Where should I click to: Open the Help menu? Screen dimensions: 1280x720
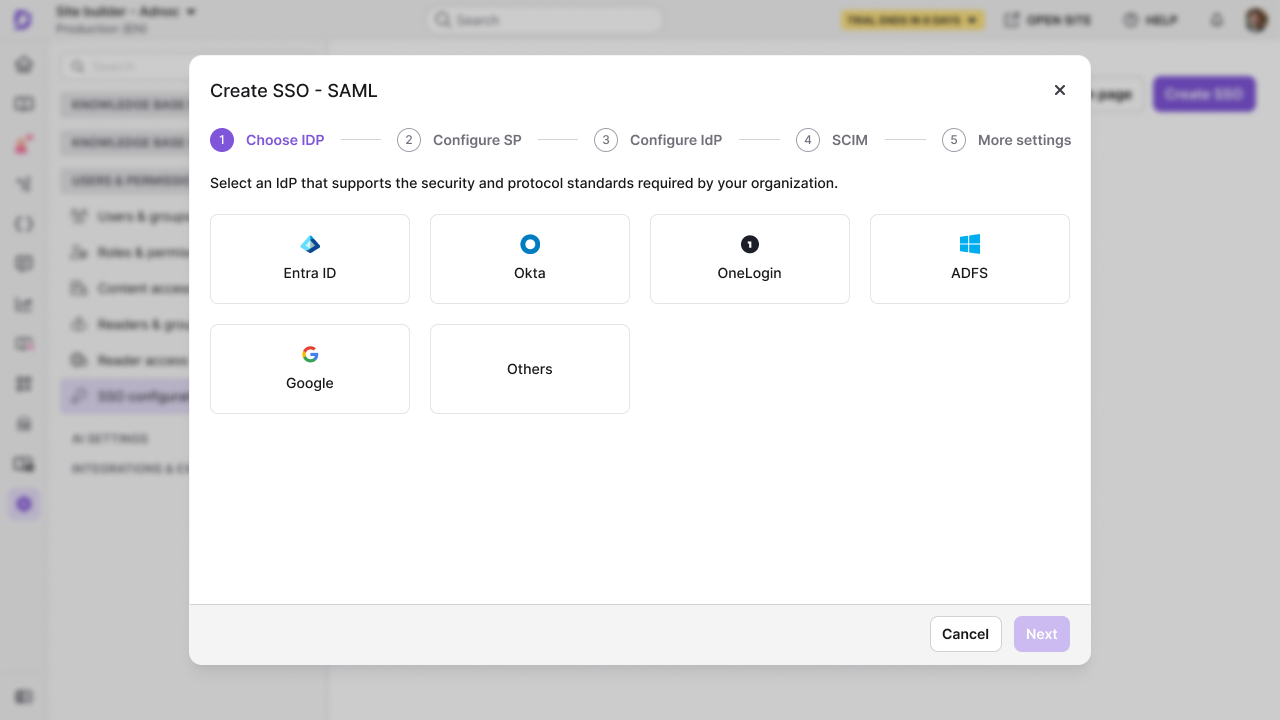(x=1150, y=20)
